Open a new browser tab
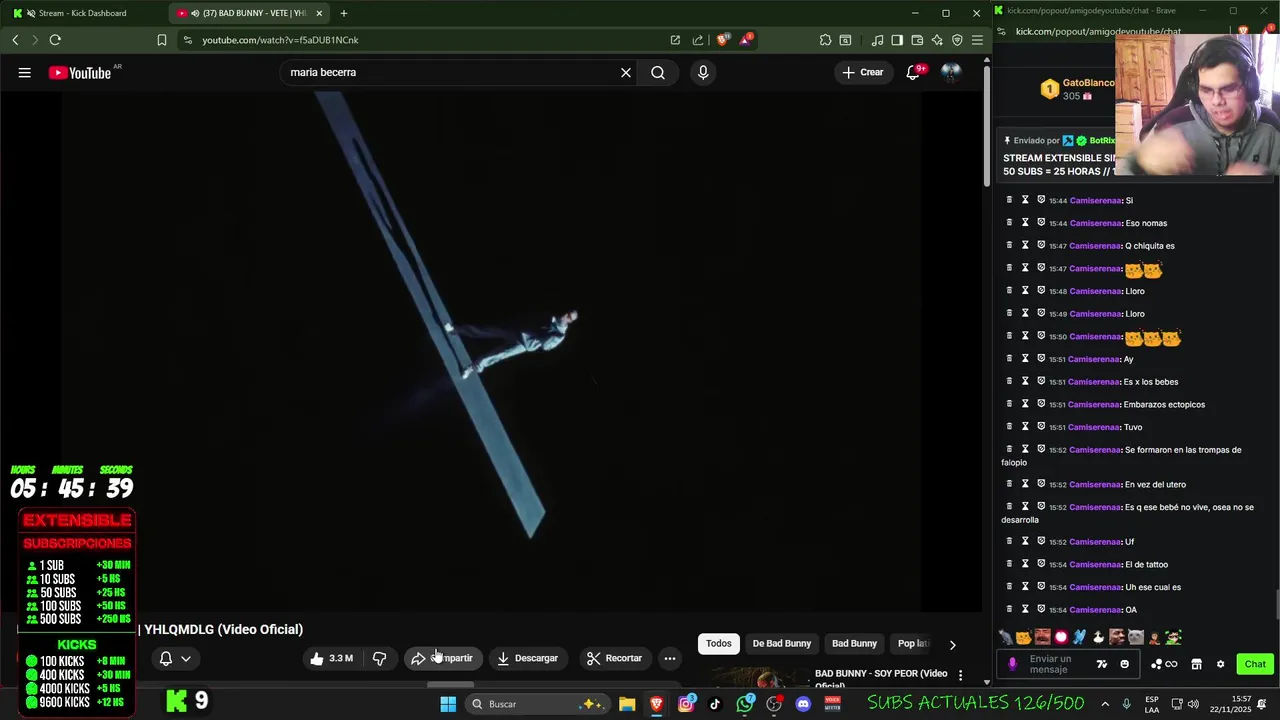This screenshot has width=1280, height=720. point(344,13)
